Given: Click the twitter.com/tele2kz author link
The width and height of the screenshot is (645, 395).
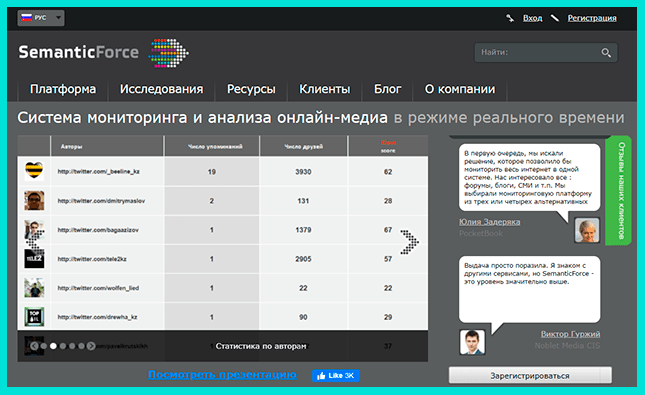Looking at the screenshot, I should 92,259.
